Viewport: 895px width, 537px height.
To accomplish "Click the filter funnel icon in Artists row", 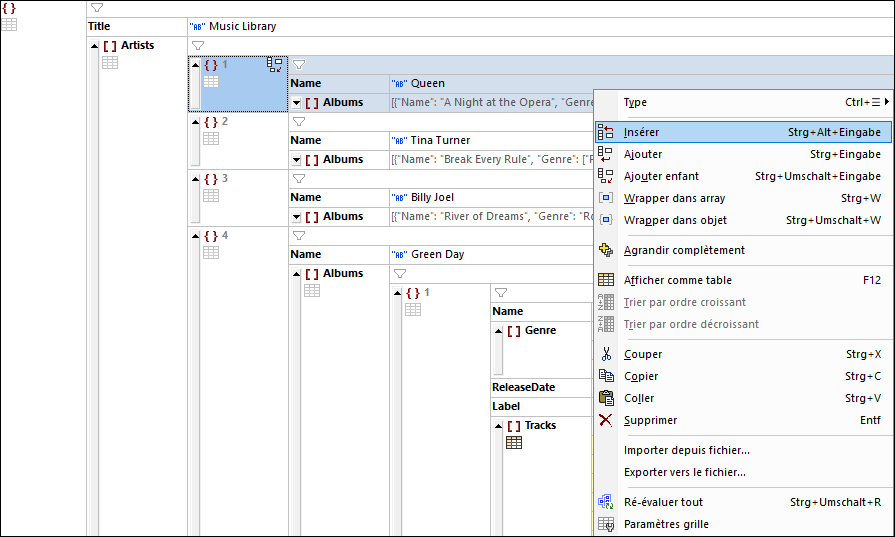I will (x=198, y=46).
